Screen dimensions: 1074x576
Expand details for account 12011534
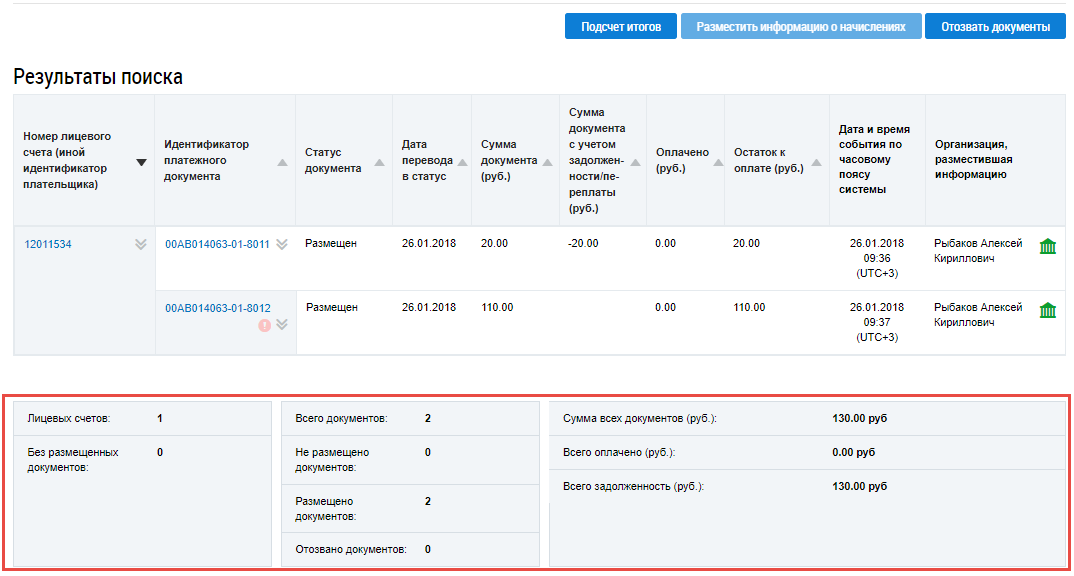141,245
